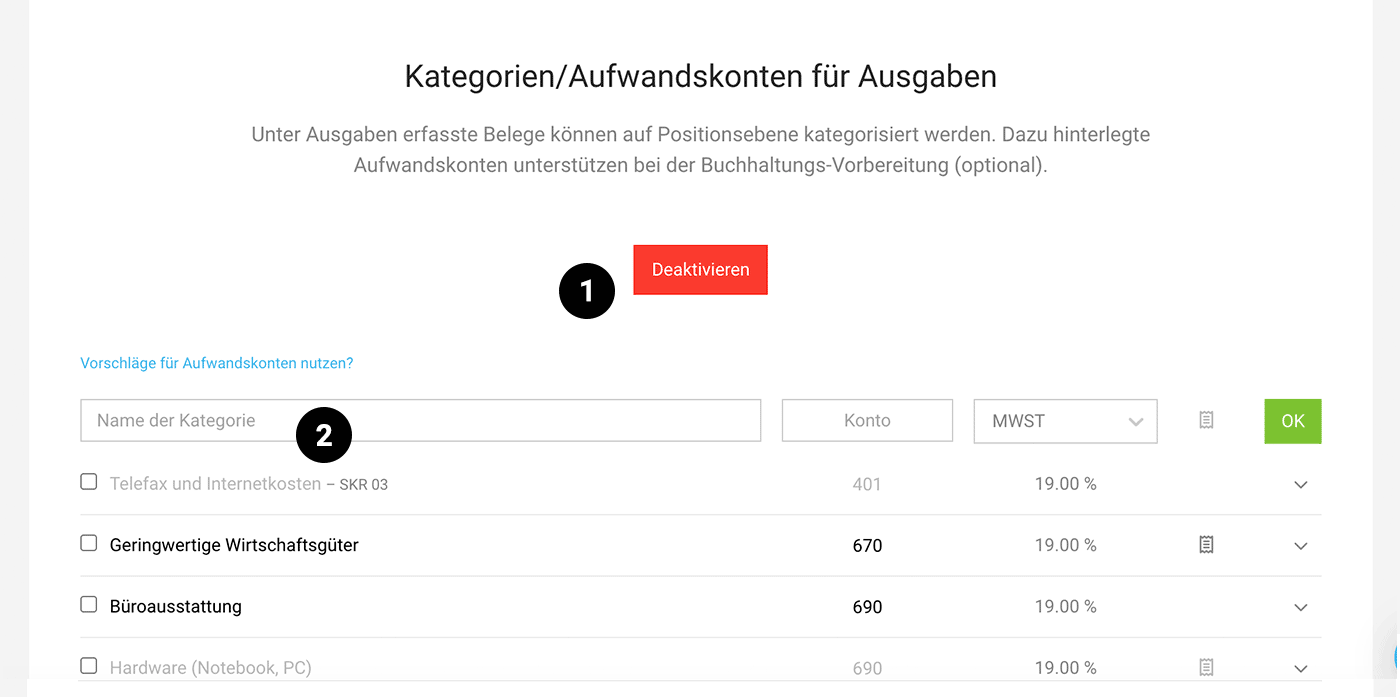
Task: Expand the Telefax und Internetkosten row
Action: (x=1300, y=484)
